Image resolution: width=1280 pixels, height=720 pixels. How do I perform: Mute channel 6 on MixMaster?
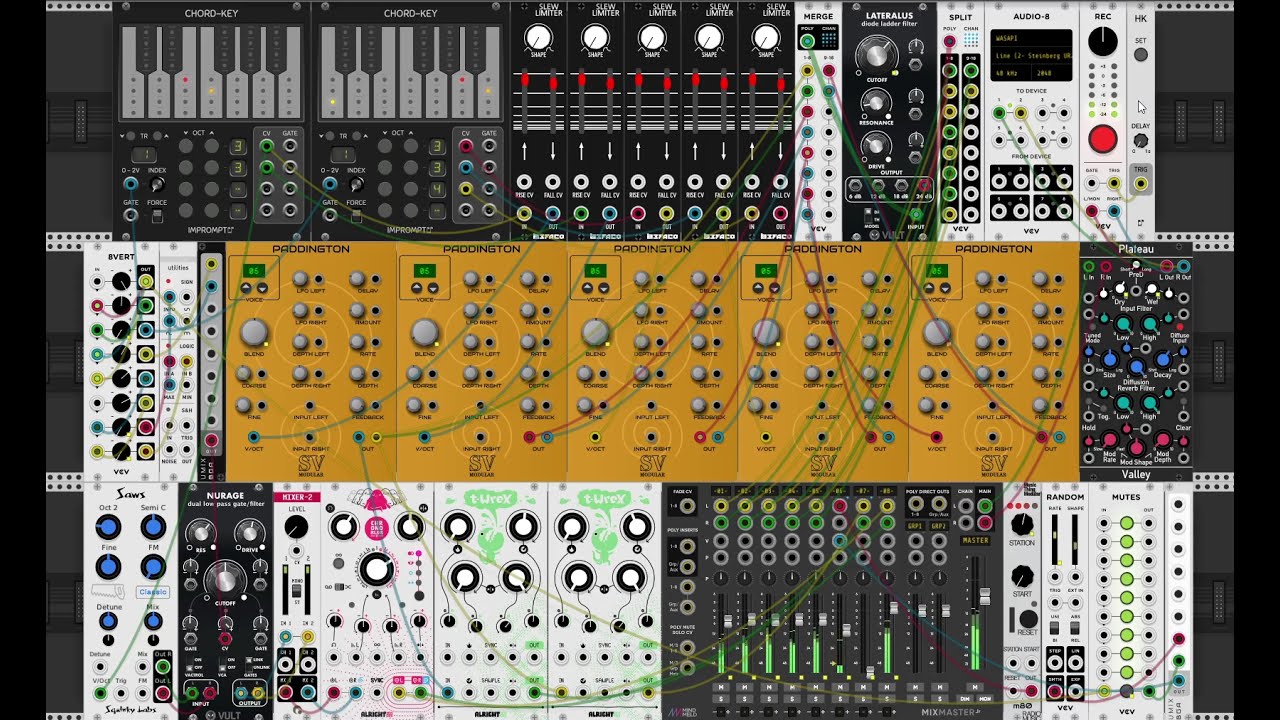840,687
